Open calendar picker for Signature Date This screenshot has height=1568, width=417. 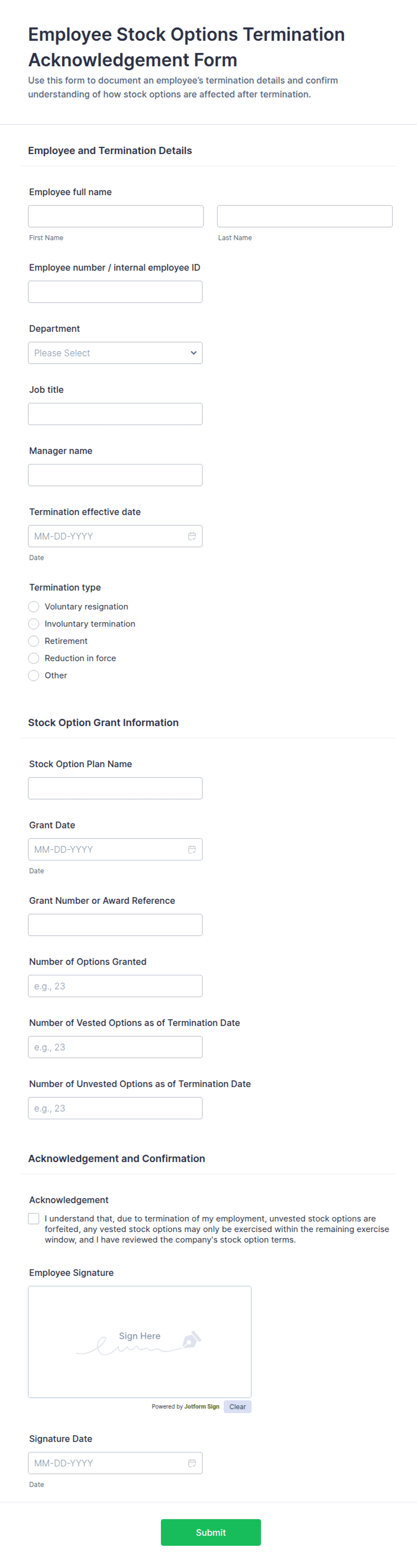(191, 1463)
